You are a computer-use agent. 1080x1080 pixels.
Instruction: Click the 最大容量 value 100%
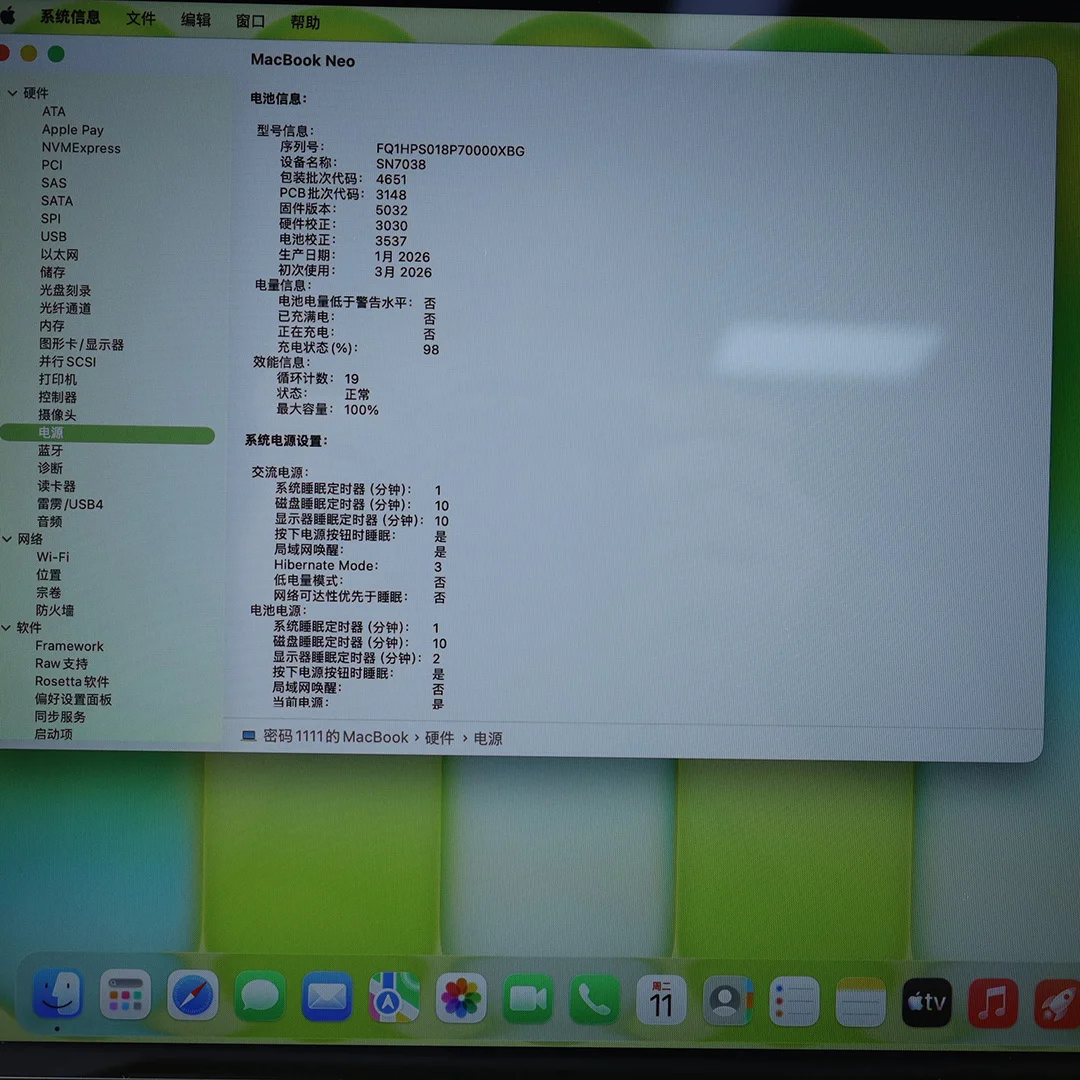click(362, 410)
